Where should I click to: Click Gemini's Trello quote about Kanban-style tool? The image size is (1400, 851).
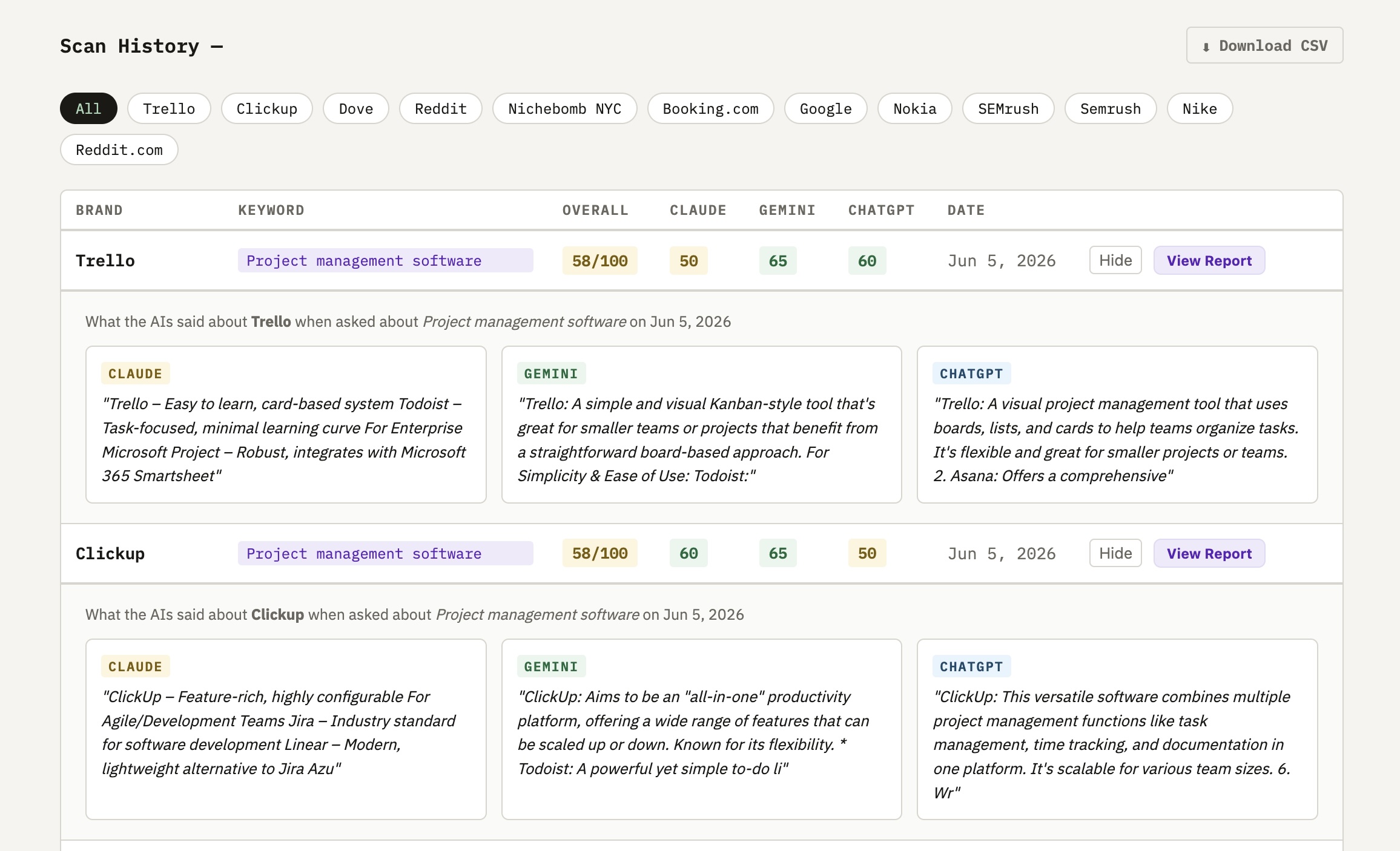click(698, 440)
